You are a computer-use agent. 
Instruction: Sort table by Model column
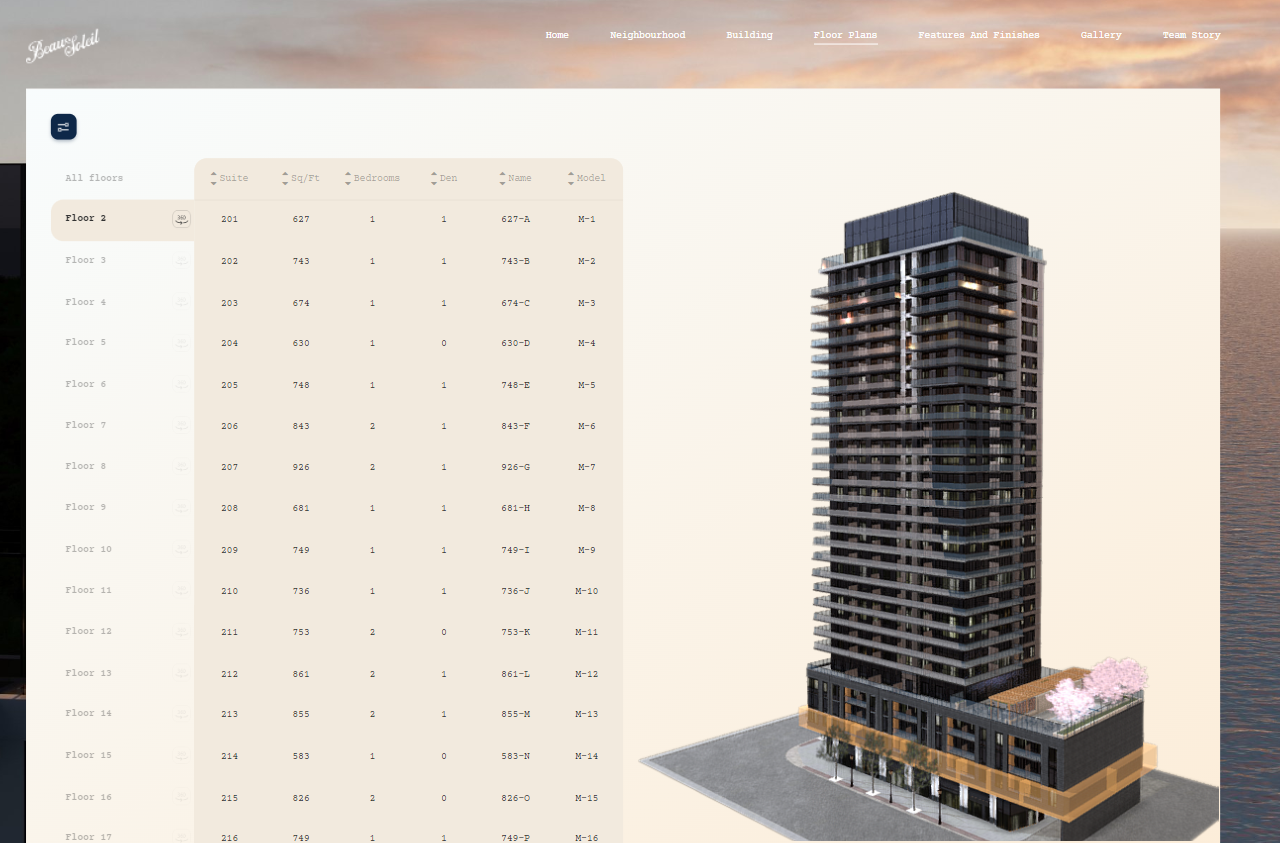(586, 178)
